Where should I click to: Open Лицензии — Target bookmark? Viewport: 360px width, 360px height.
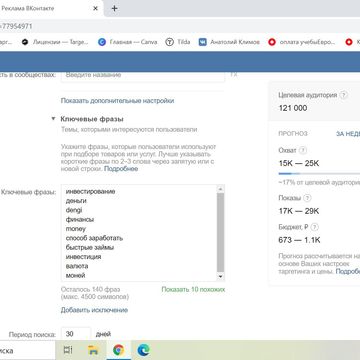(x=55, y=42)
